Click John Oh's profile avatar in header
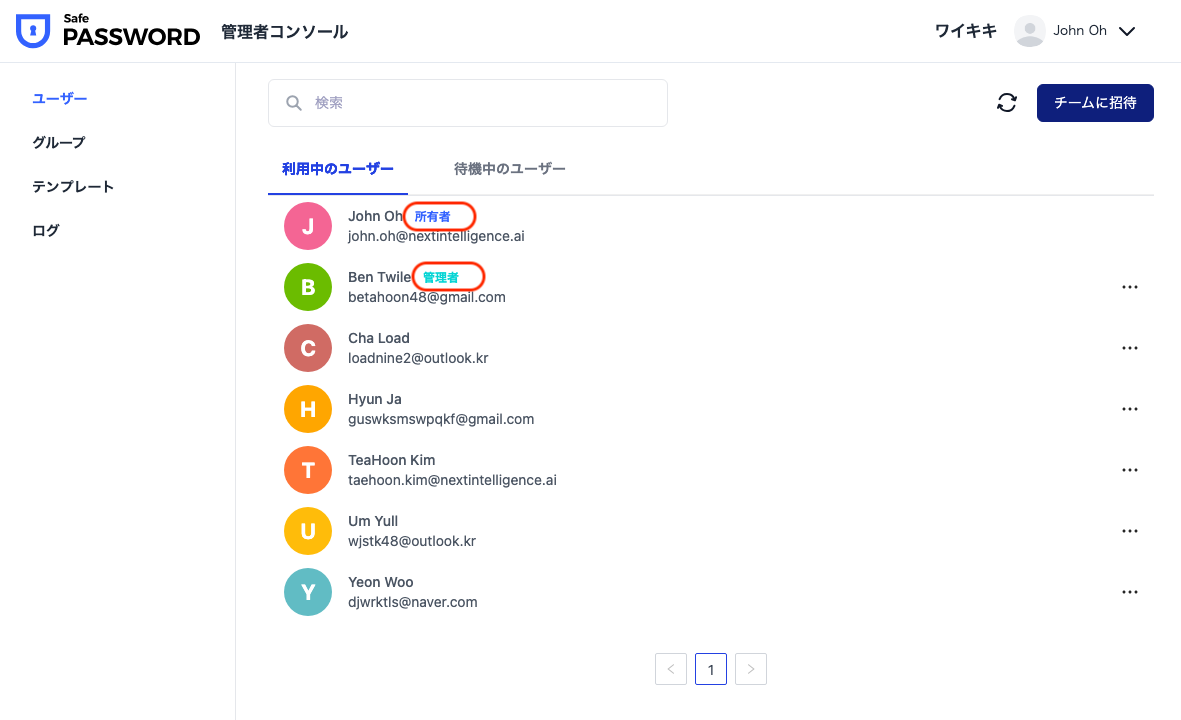This screenshot has width=1181, height=720. 1029,31
